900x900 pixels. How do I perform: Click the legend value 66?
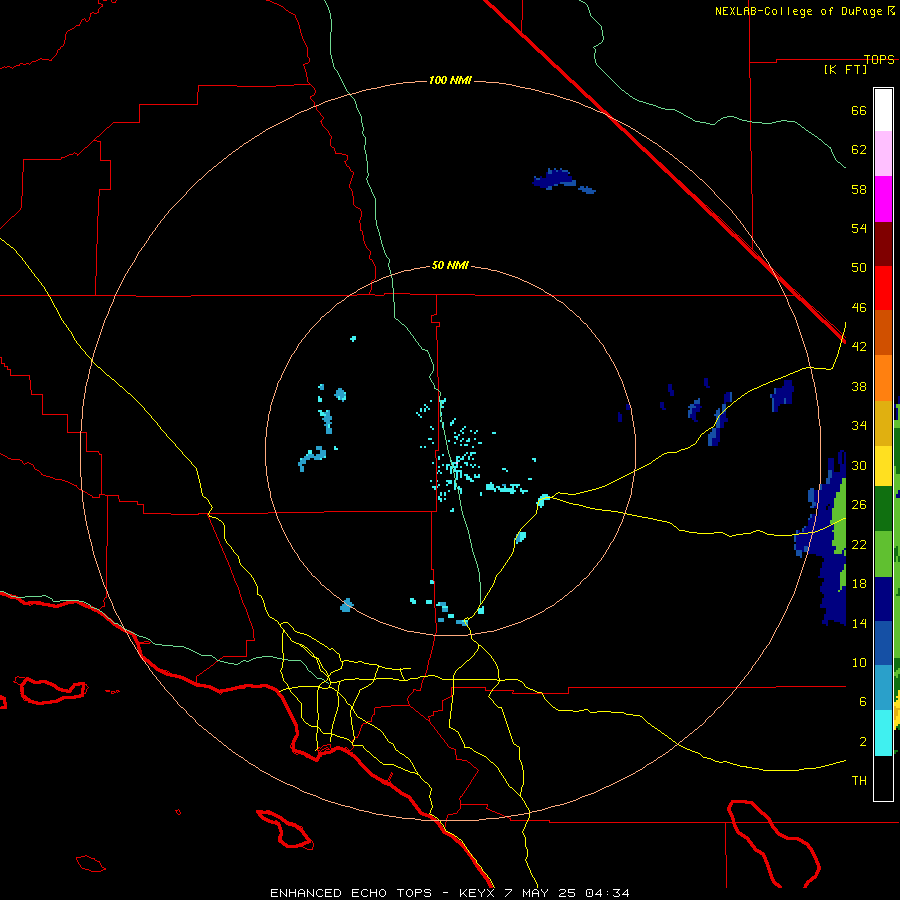point(859,110)
